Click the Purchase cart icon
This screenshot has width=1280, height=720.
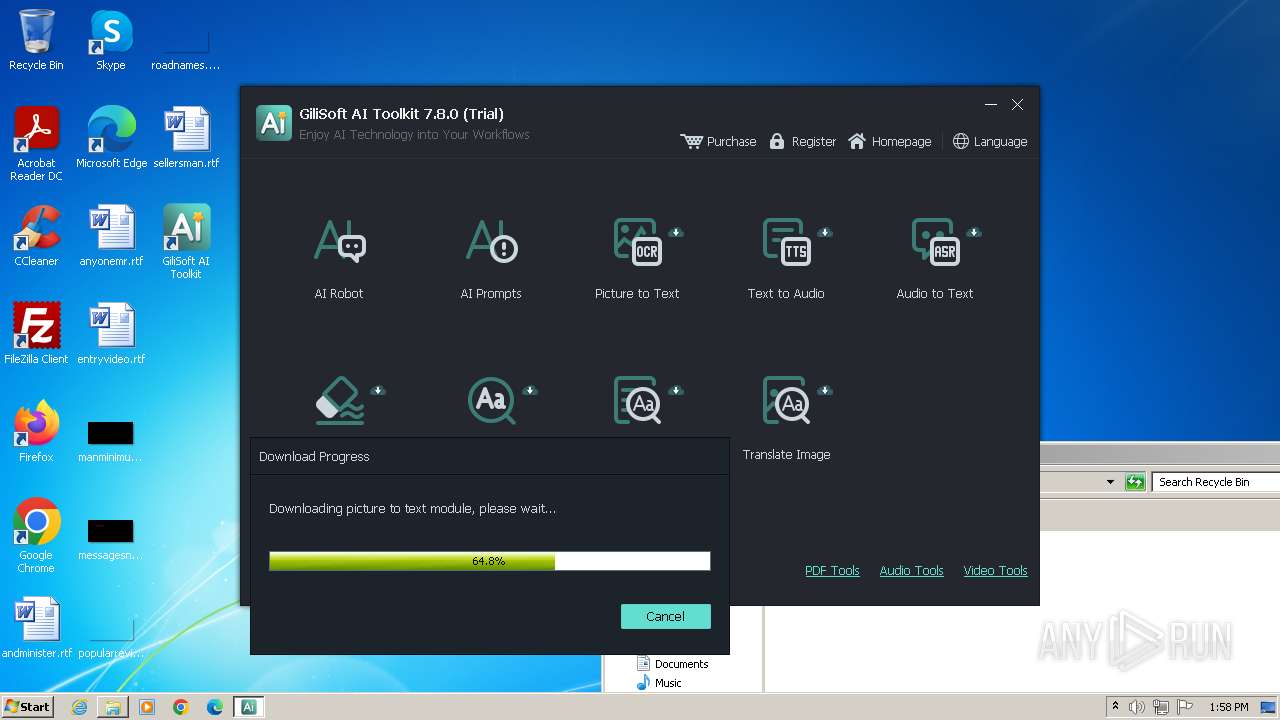click(691, 141)
